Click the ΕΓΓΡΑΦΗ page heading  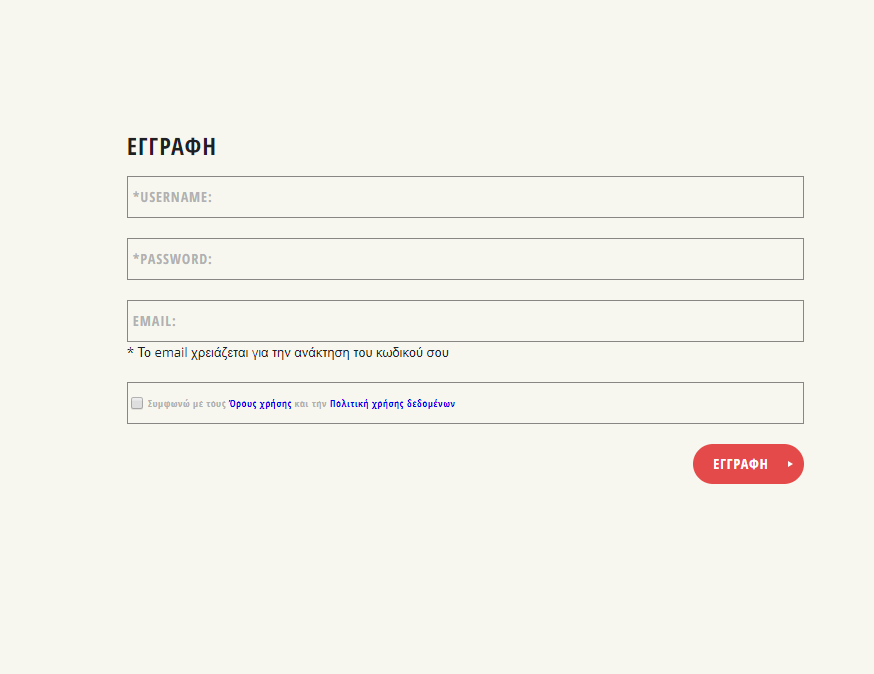click(171, 147)
